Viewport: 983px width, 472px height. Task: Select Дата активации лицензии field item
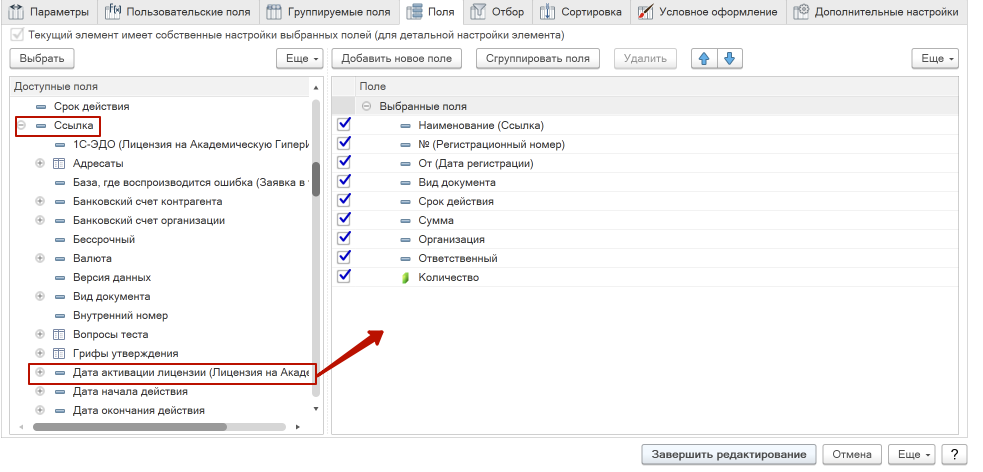[190, 372]
